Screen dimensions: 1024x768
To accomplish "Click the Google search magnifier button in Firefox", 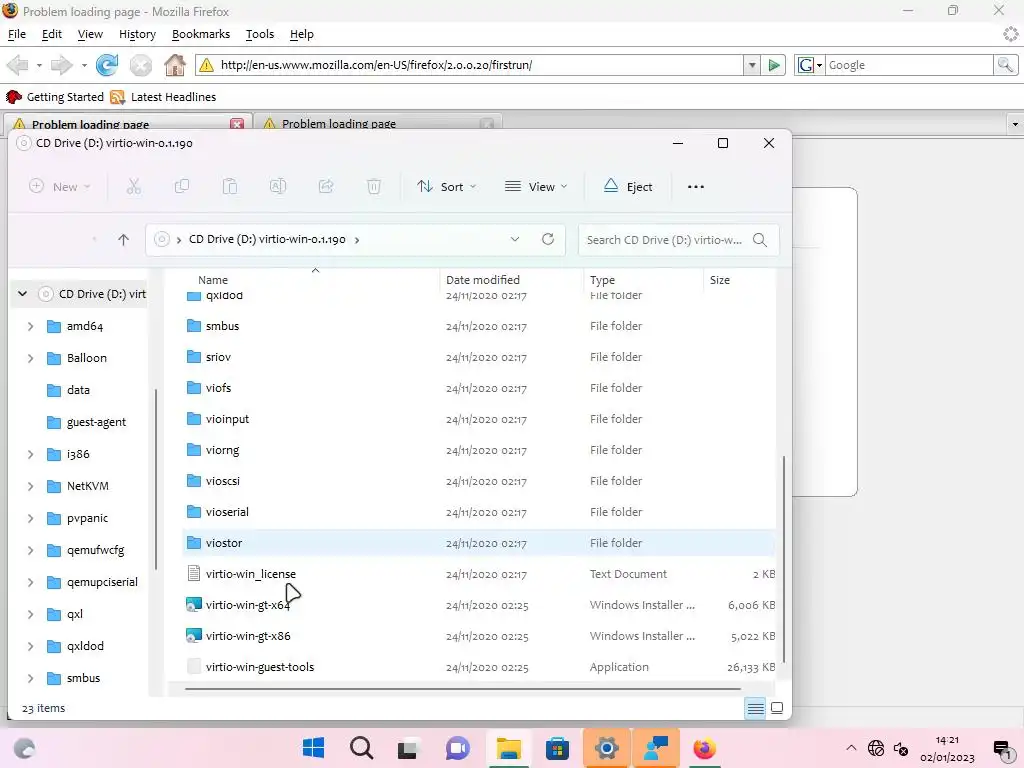I will (x=1005, y=65).
